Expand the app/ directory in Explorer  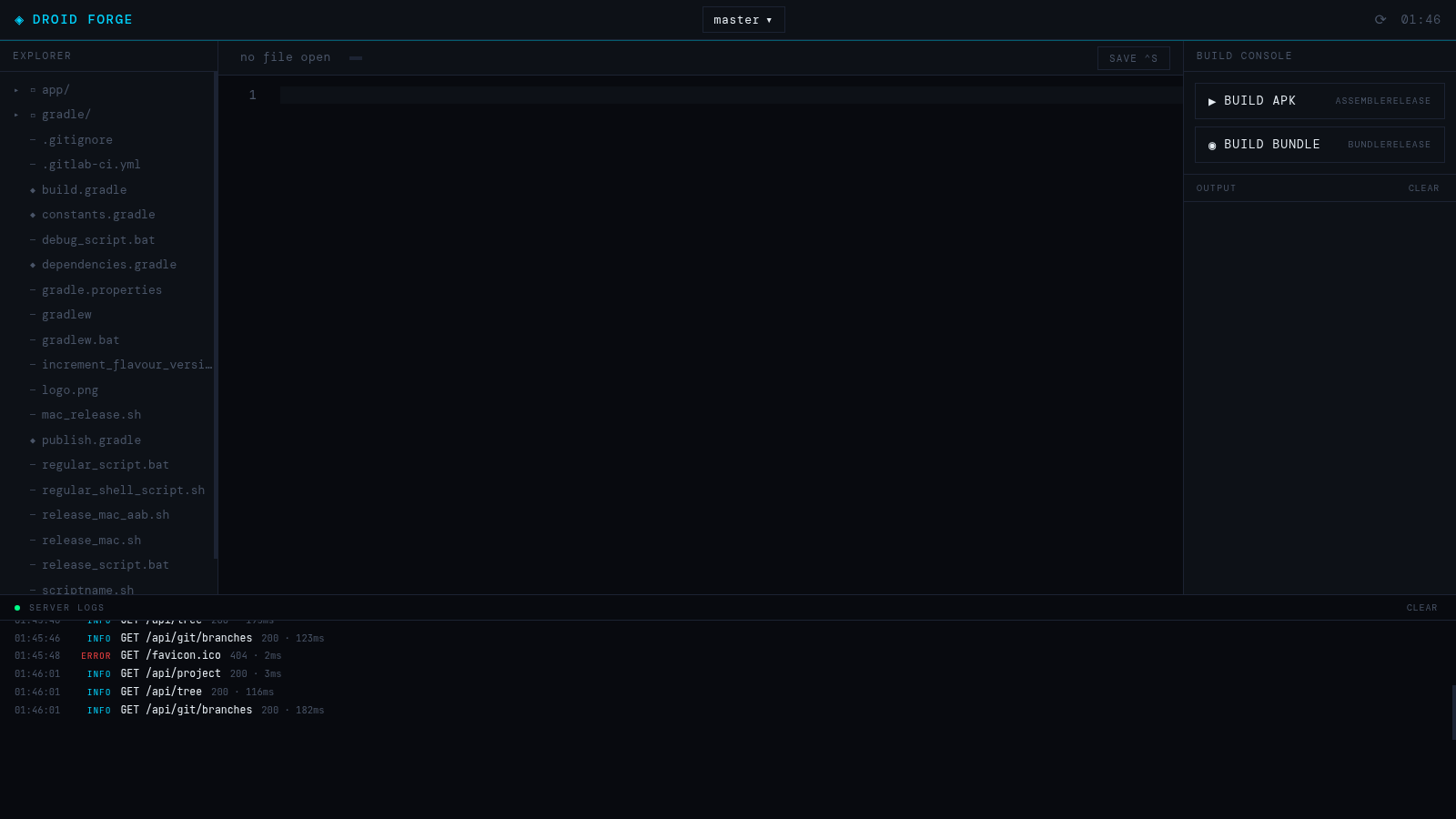[15, 89]
